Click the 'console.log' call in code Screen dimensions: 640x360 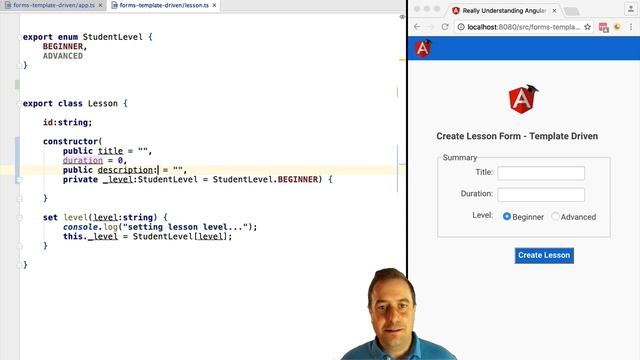(x=90, y=227)
